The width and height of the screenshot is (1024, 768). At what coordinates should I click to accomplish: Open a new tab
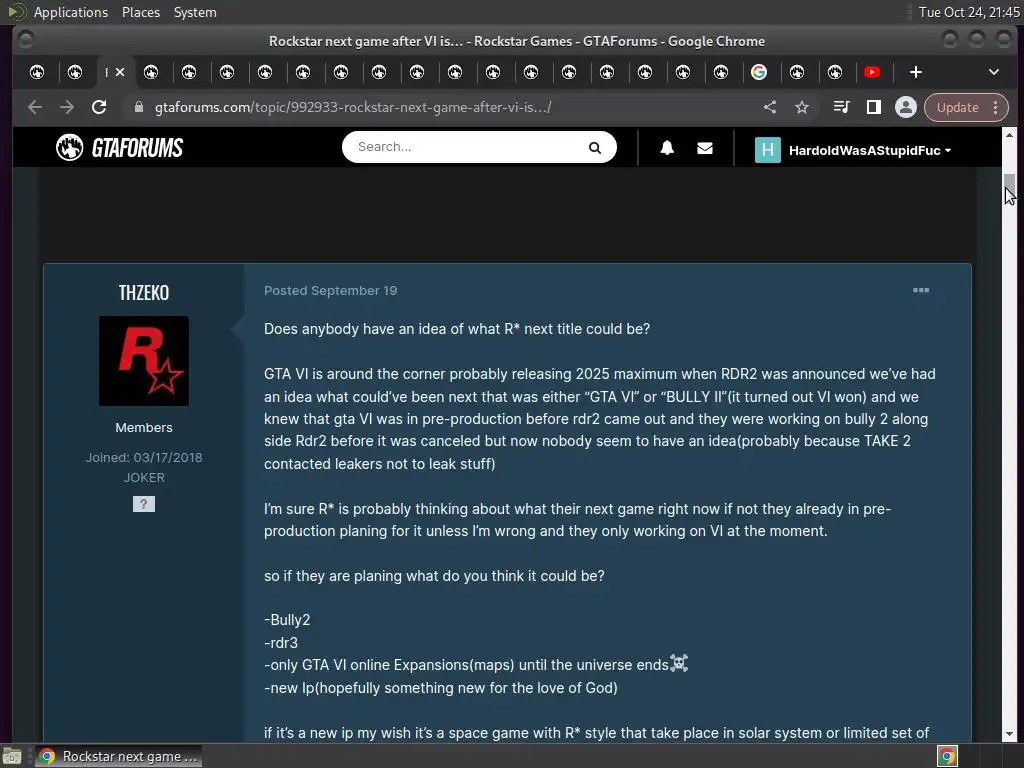tap(916, 72)
